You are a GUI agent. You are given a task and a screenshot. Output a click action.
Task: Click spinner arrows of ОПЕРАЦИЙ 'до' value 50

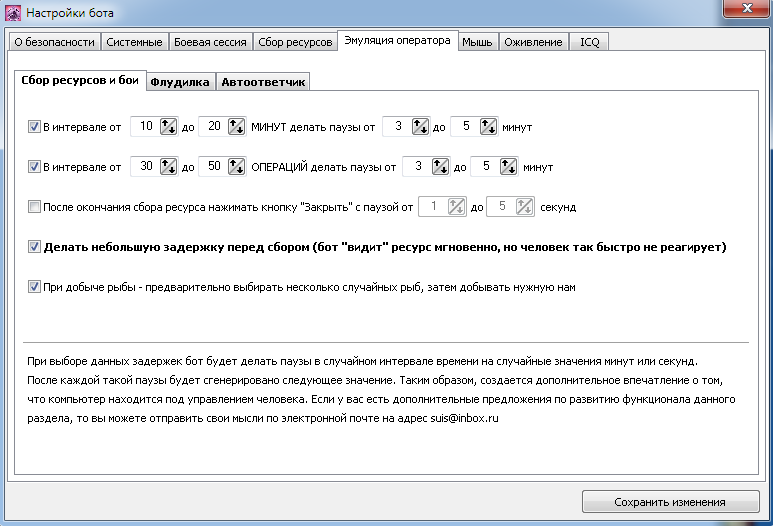(236, 167)
